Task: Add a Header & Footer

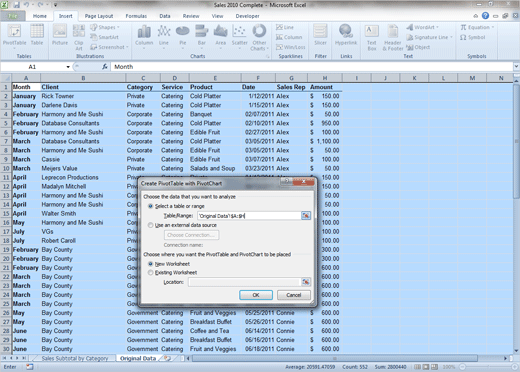Action: coord(393,37)
